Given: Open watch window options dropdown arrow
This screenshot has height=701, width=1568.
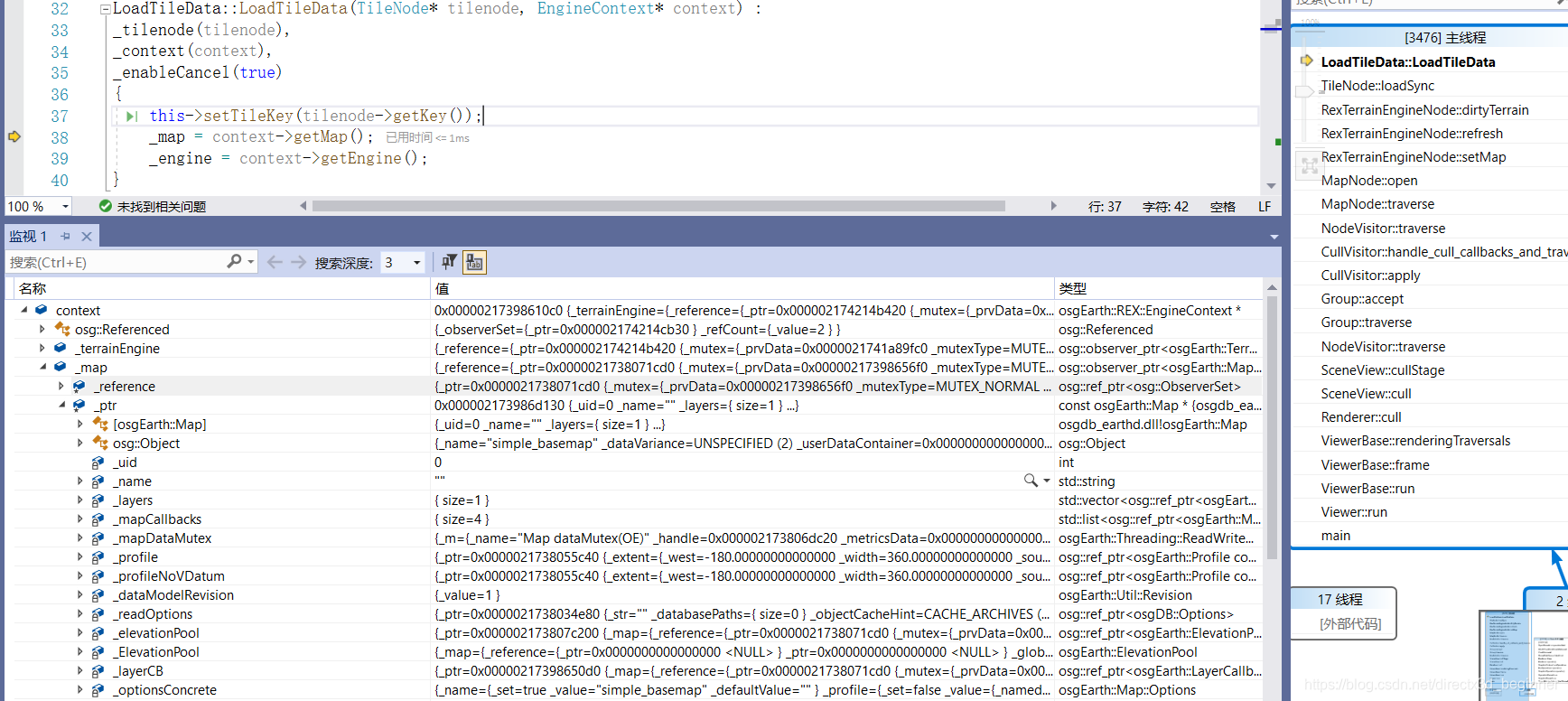Looking at the screenshot, I should coord(1274,237).
